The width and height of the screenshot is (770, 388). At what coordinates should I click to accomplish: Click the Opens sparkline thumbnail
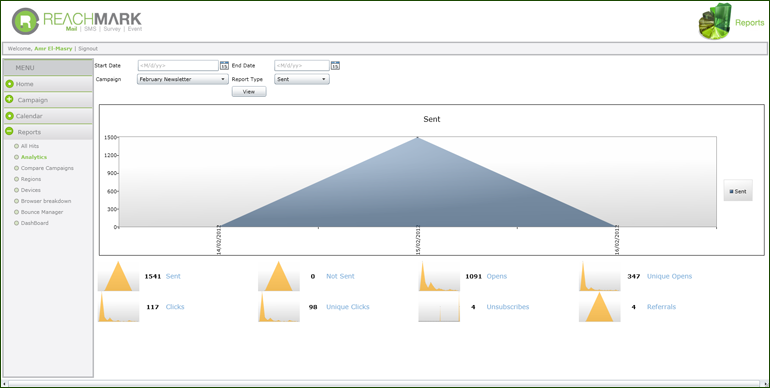click(439, 276)
